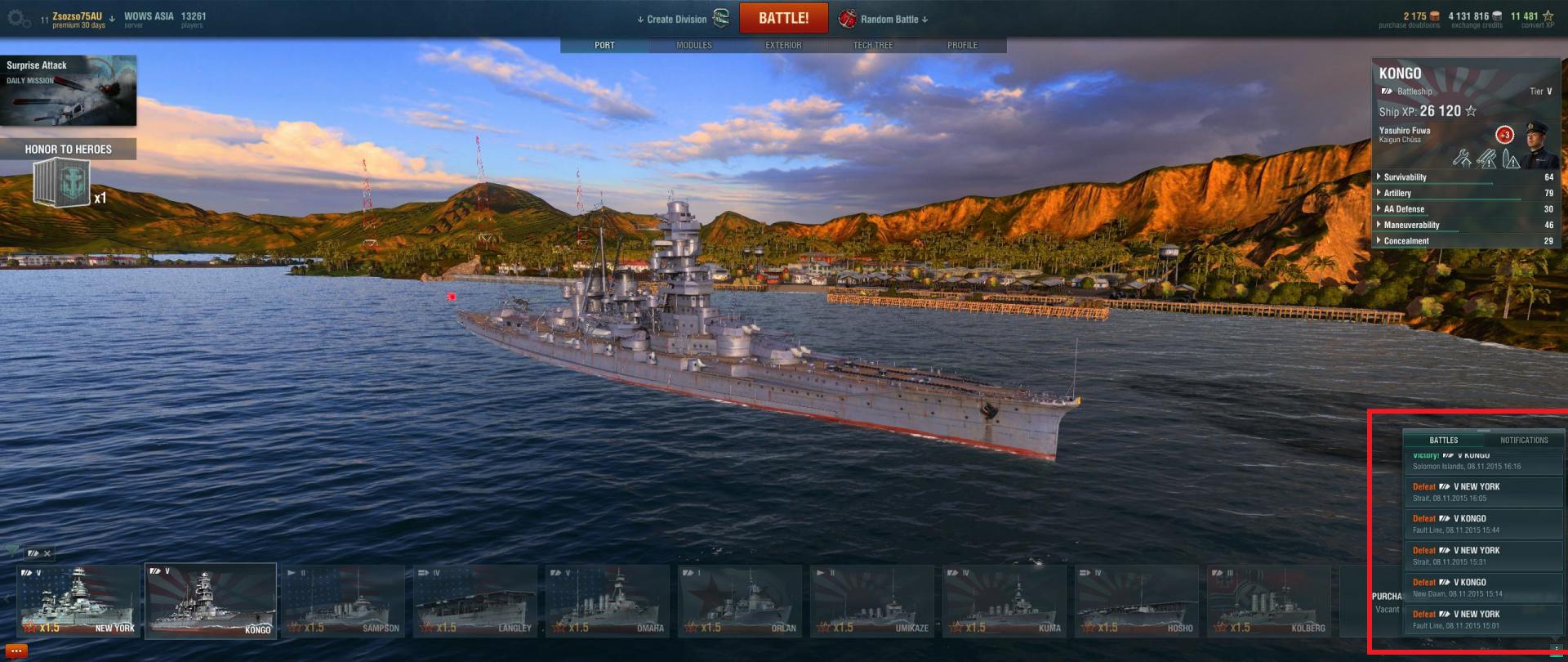
Task: Remove the battleship filter tag
Action: tap(47, 553)
